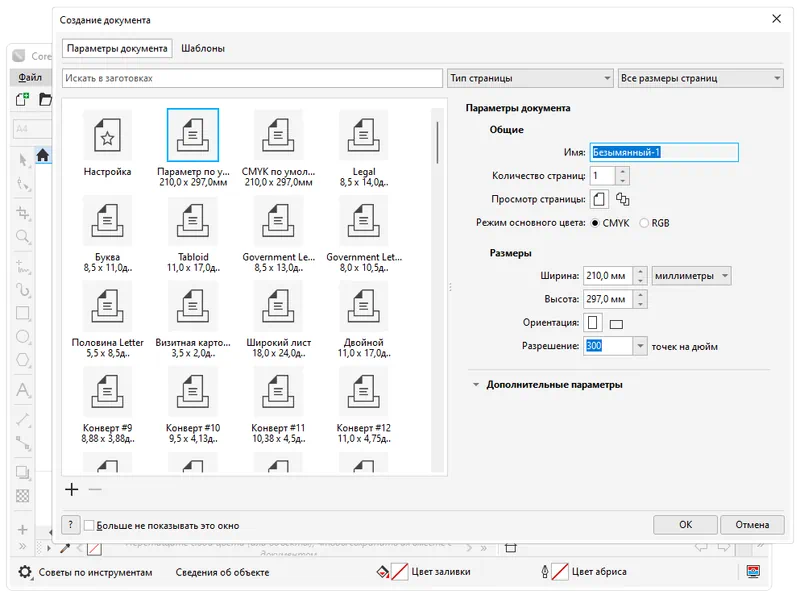Viewport: 800px width, 595px height.
Task: Open the Файл menu
Action: [30, 77]
